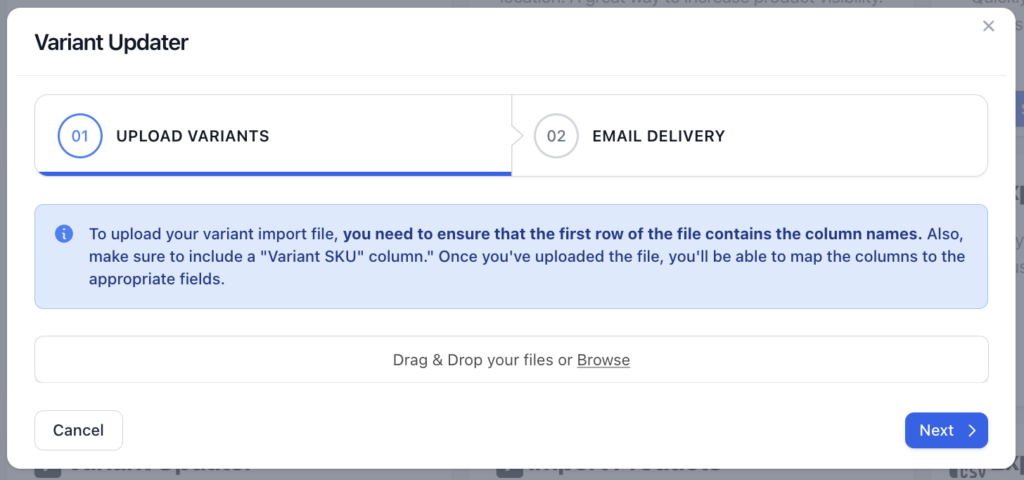Click the arrow chevron inside Next button
This screenshot has height=480, width=1024.
[x=972, y=431]
